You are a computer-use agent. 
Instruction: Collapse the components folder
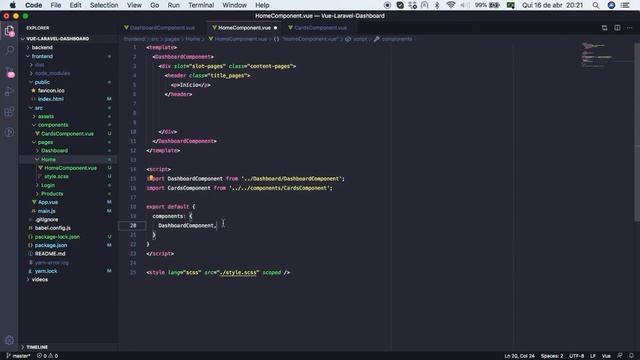pos(53,125)
